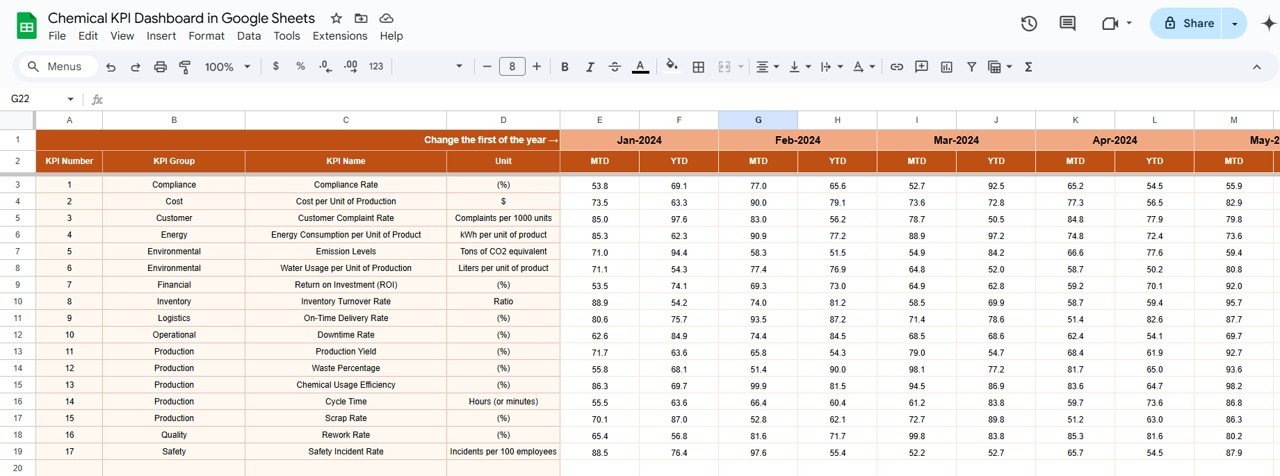
Task: Collapse the toolbar with the chevron
Action: 1257,67
